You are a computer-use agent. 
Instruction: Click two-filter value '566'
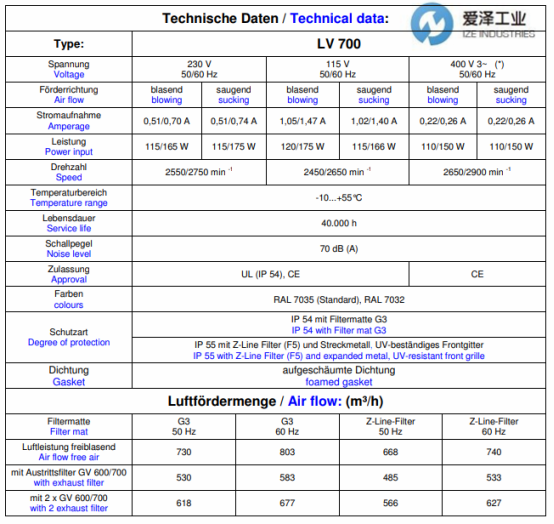[x=390, y=503]
